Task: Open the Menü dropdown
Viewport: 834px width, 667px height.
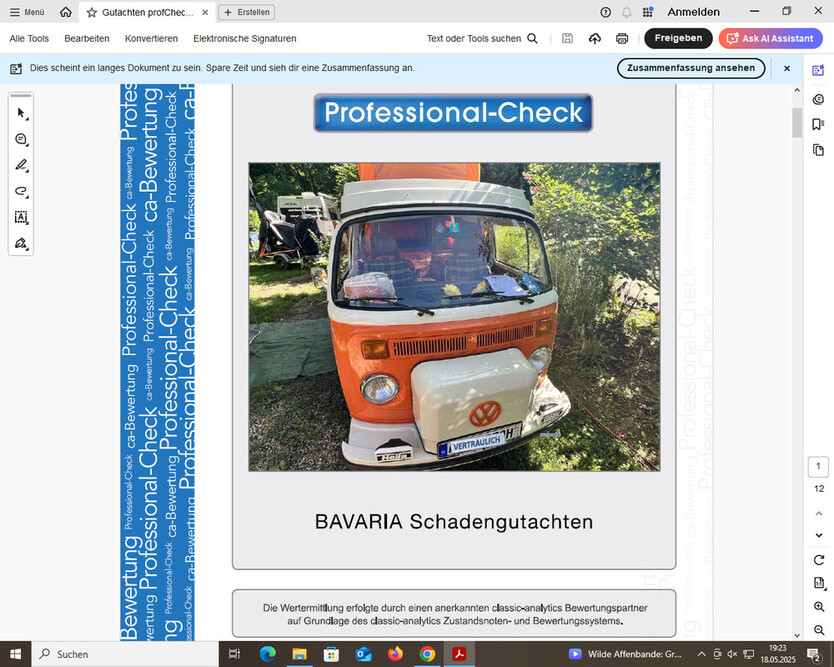Action: [29, 12]
